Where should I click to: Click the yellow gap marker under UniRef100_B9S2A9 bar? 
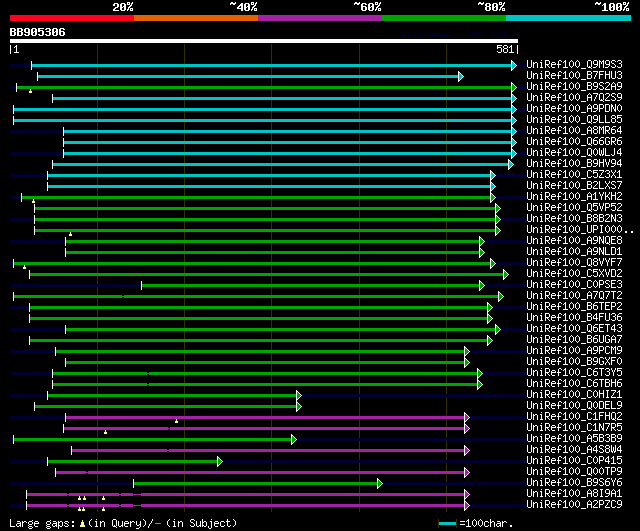pos(31,91)
